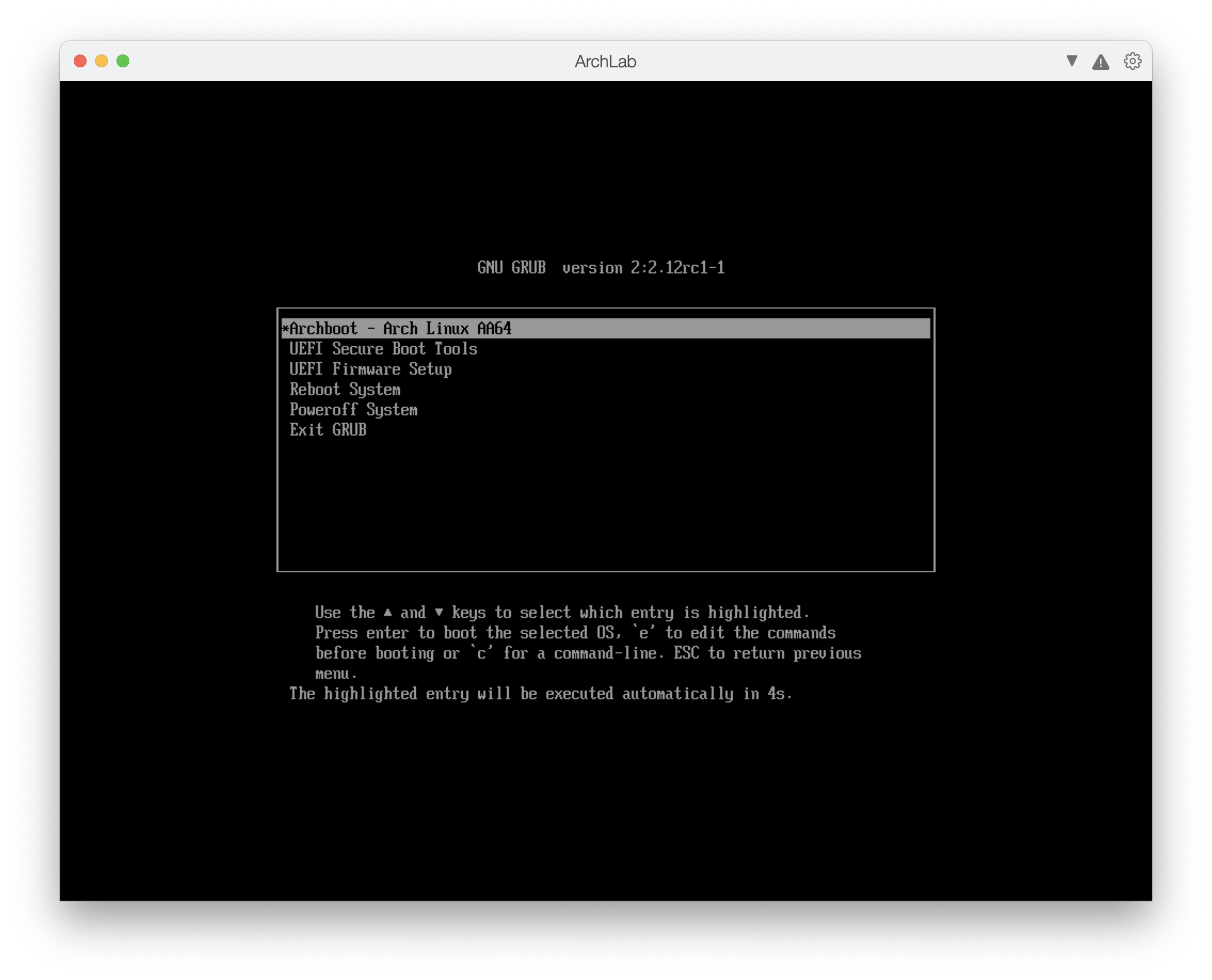Pick the Reboot System entry

[x=345, y=390]
